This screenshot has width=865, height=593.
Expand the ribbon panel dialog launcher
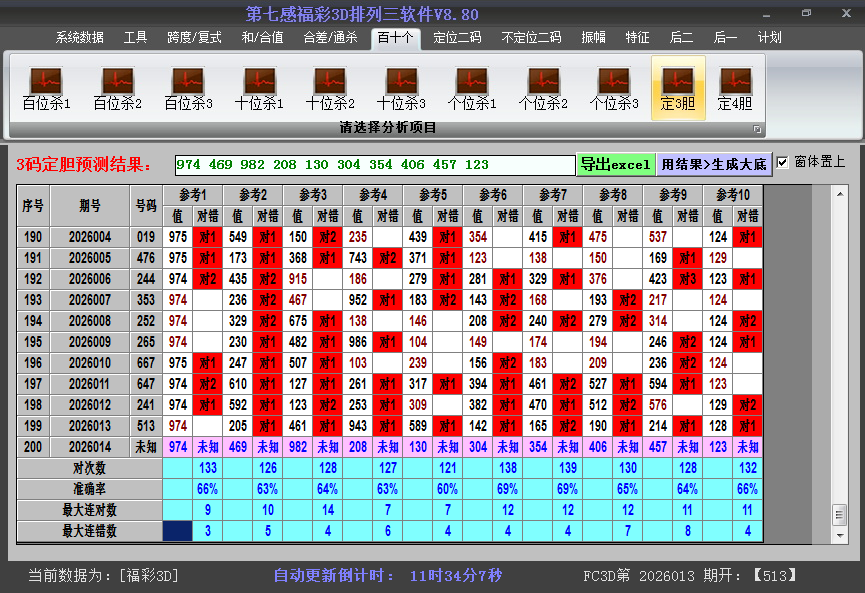757,129
